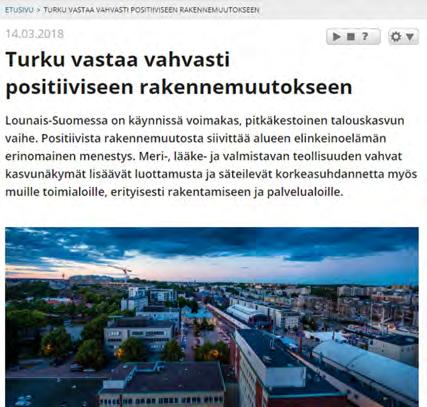Click the white arched hall roof in the photo
This screenshot has width=427, height=407.
pos(367,365)
